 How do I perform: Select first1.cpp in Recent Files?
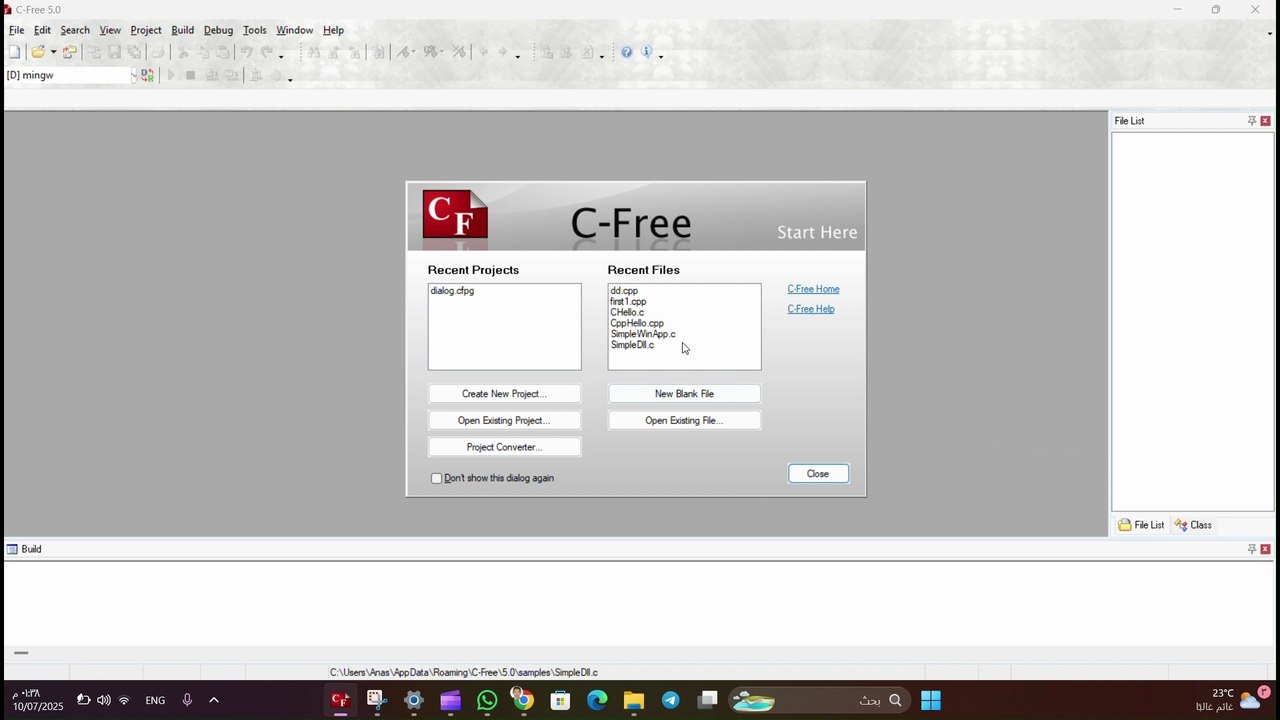[628, 301]
